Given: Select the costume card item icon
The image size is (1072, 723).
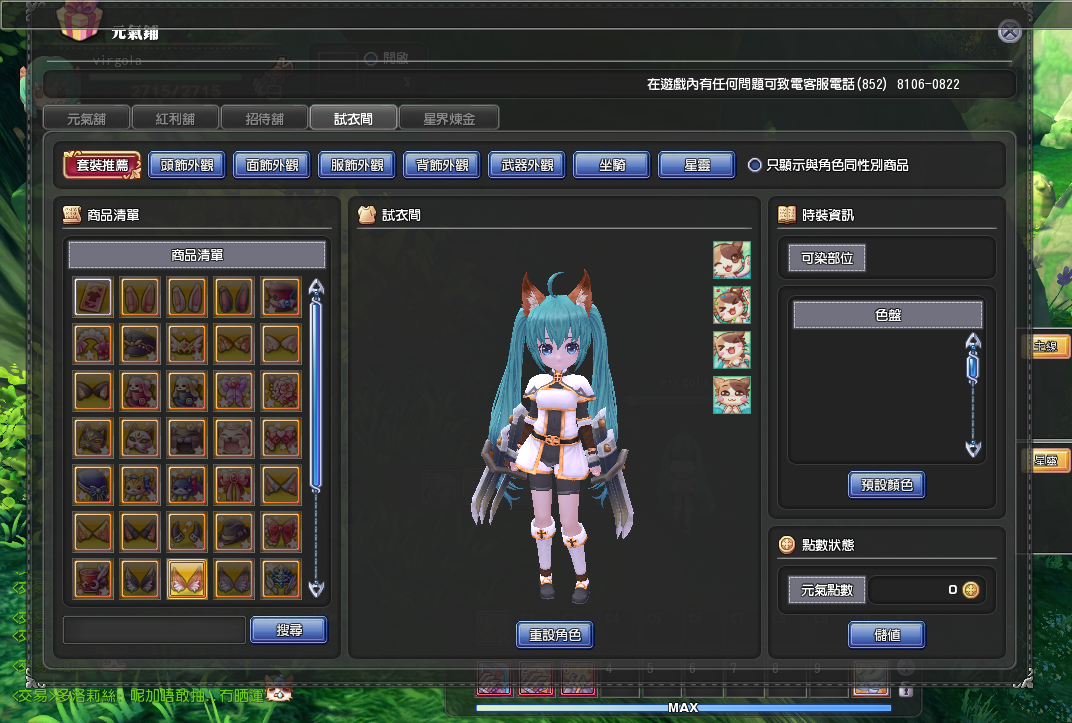Looking at the screenshot, I should (93, 297).
